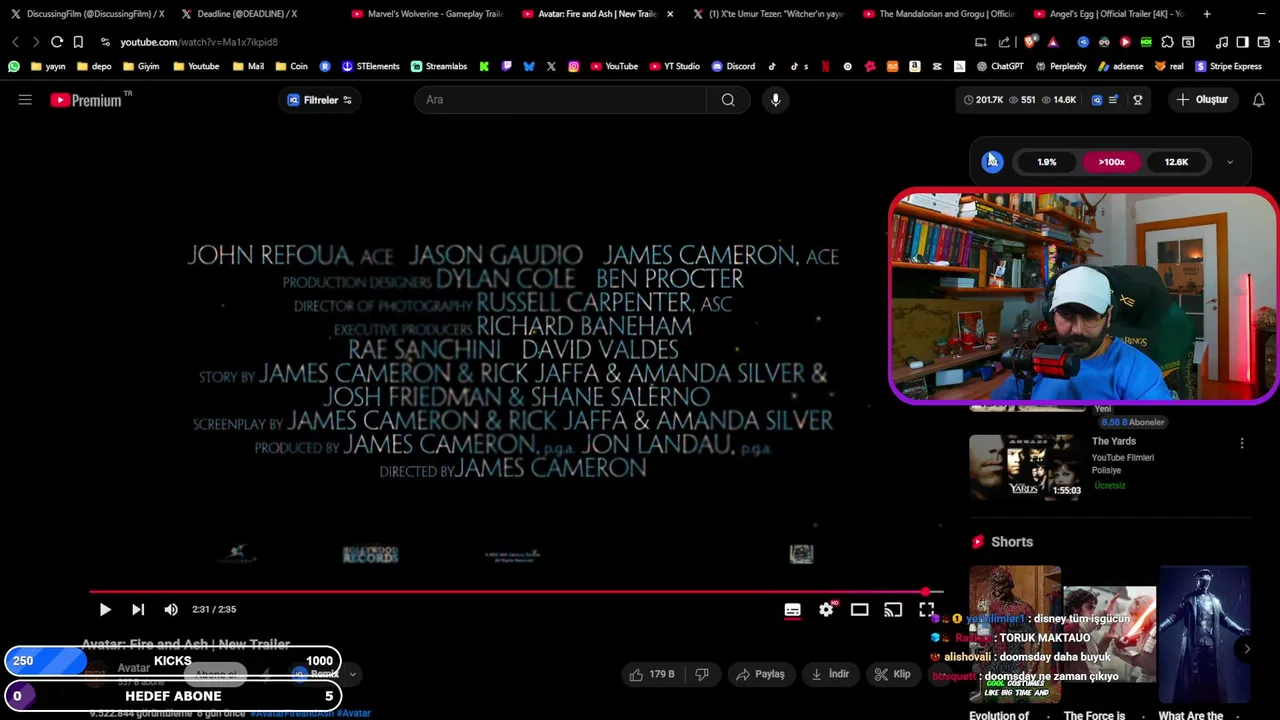The height and width of the screenshot is (720, 1280).
Task: Click the search magnifier button
Action: coord(728,100)
